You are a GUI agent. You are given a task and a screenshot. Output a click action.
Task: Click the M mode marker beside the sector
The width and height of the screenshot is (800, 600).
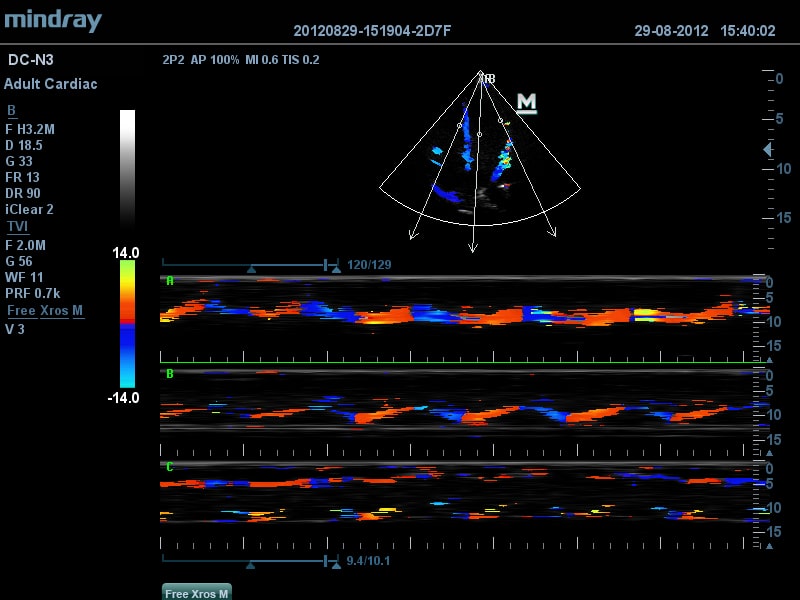coord(527,103)
